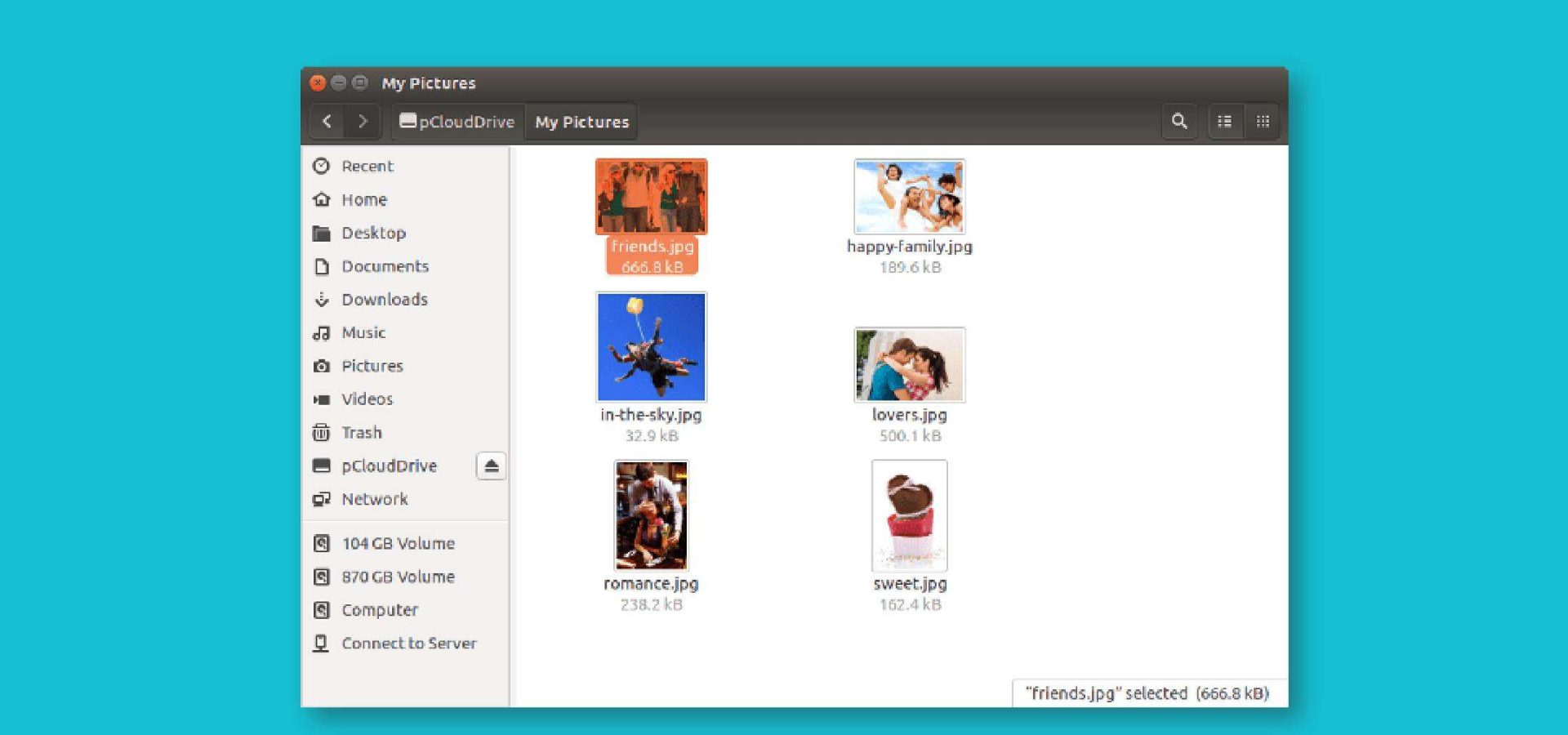Screen dimensions: 1568x735
Task: Navigate back with the left arrow
Action: click(327, 121)
